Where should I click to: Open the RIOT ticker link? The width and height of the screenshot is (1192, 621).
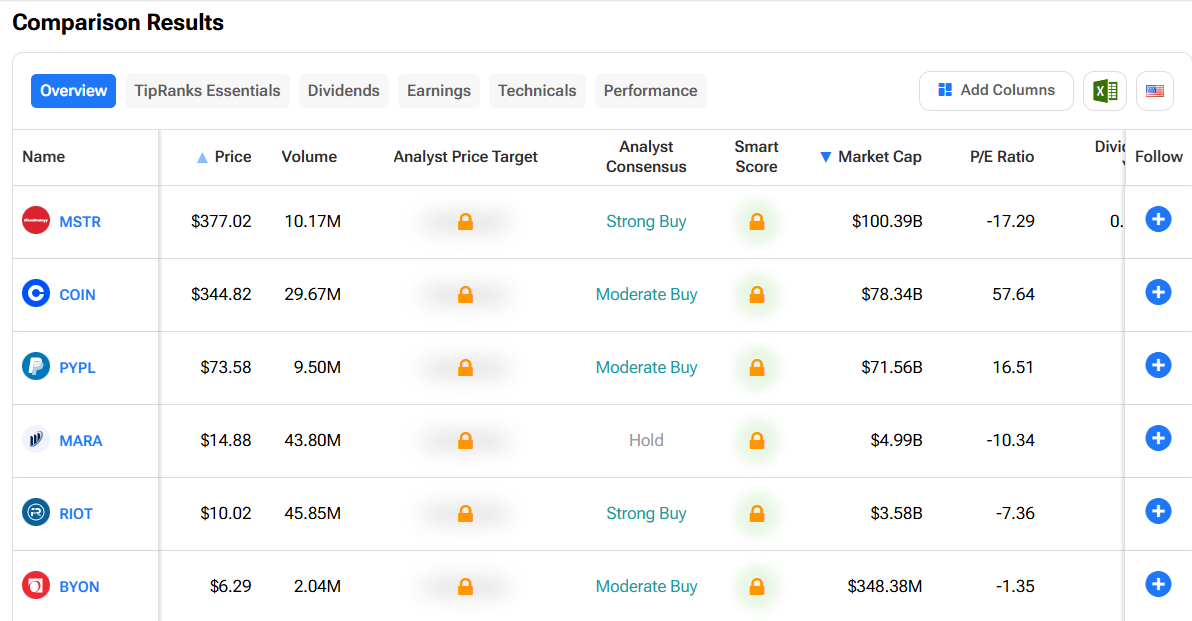click(x=76, y=513)
